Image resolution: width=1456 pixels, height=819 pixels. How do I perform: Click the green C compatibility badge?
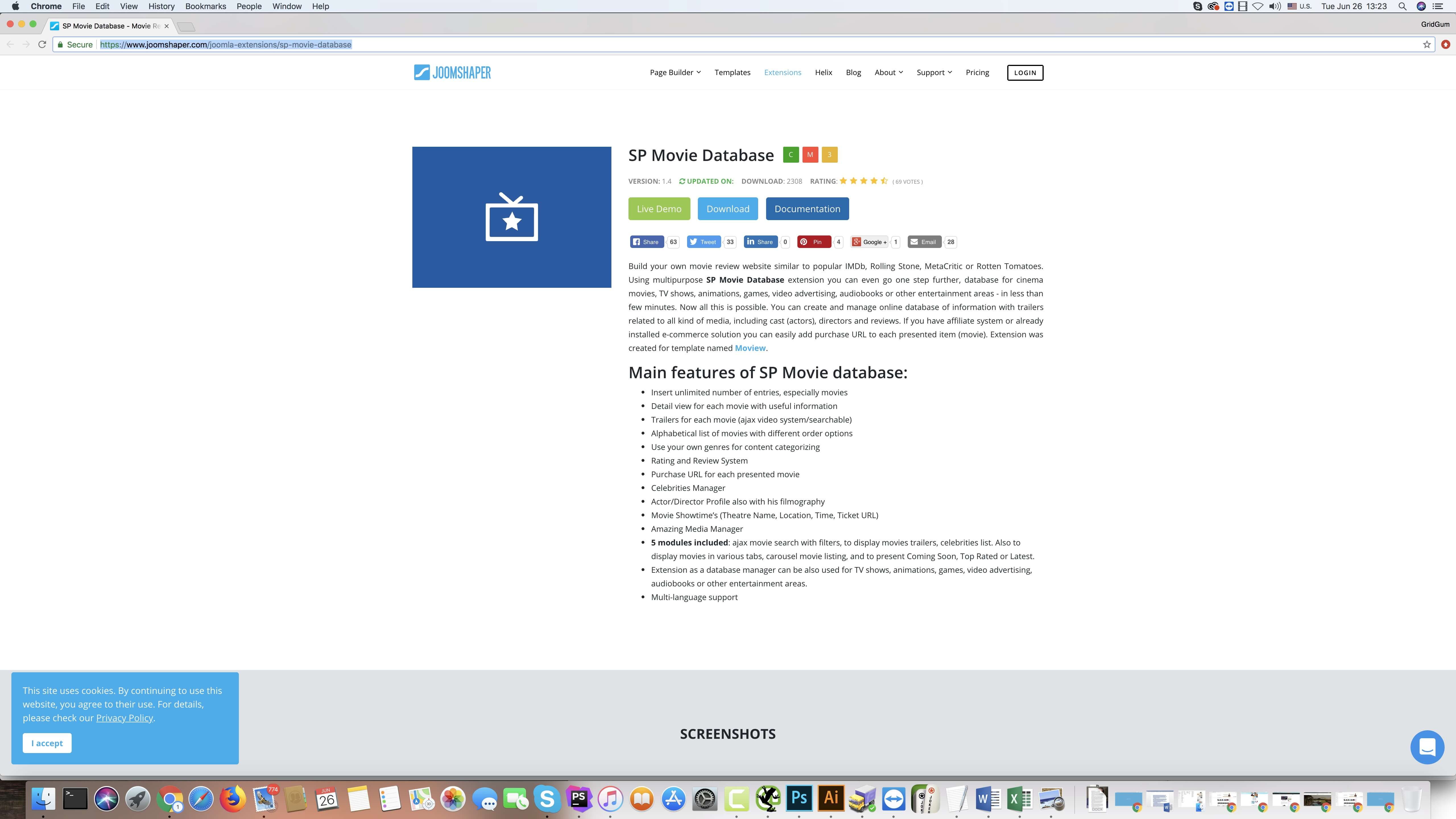pyautogui.click(x=791, y=155)
